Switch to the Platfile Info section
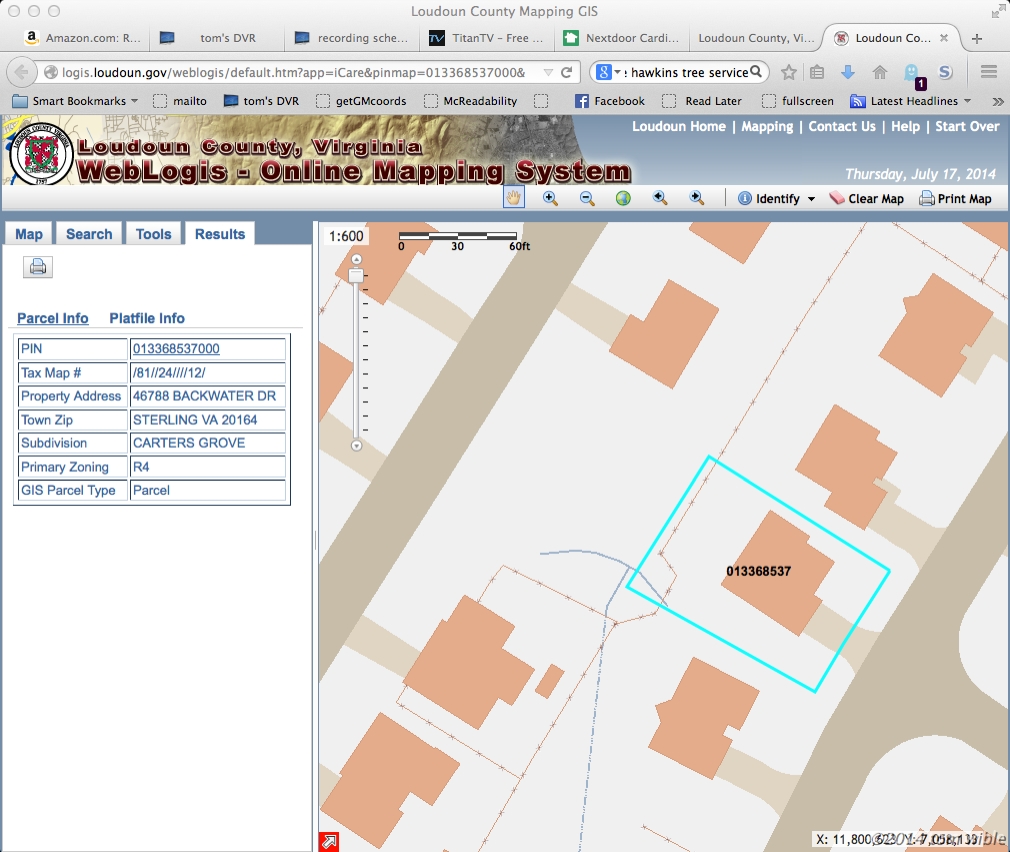1010x852 pixels. (x=147, y=318)
